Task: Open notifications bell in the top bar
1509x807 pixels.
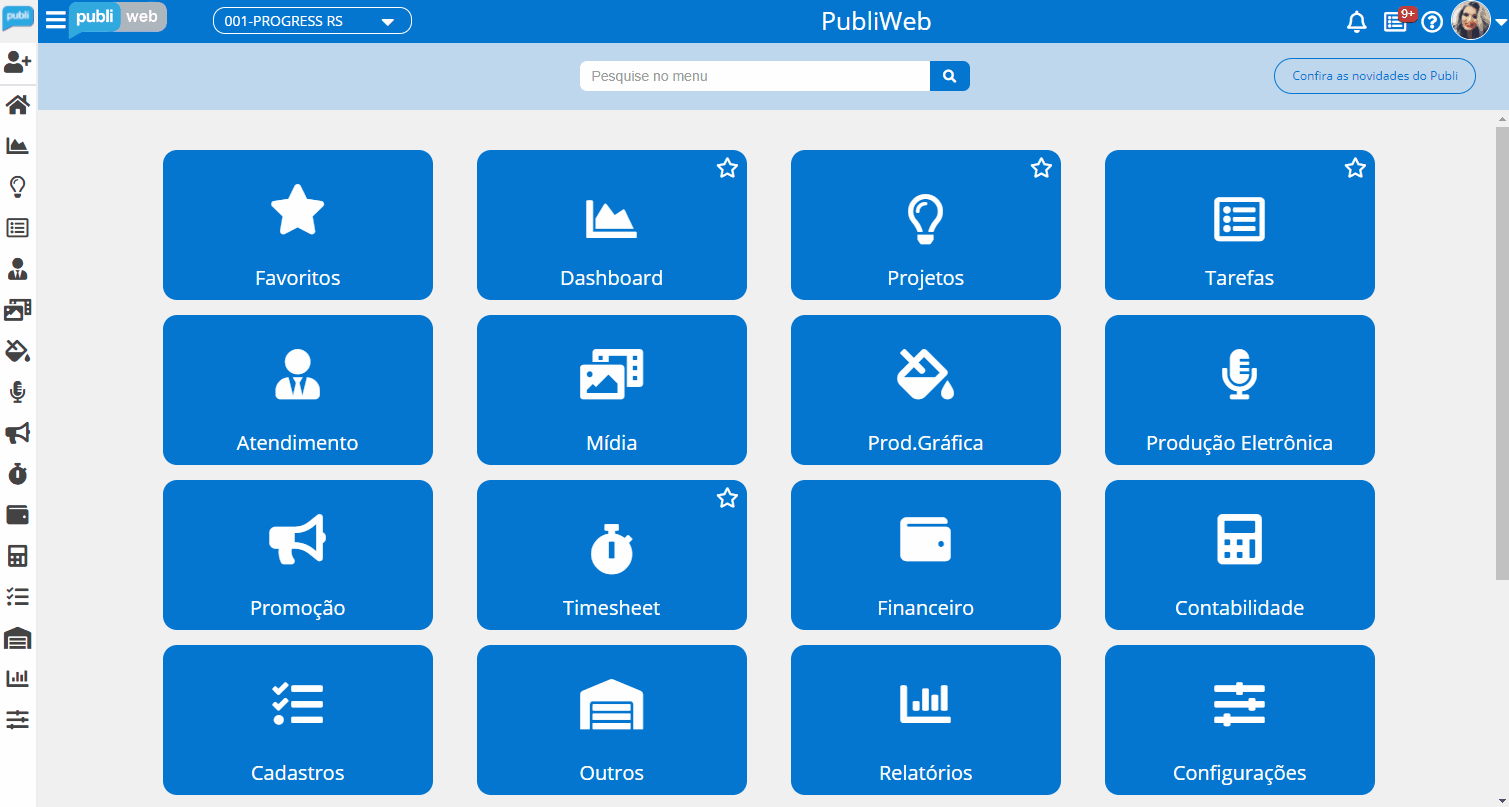Action: pyautogui.click(x=1357, y=22)
